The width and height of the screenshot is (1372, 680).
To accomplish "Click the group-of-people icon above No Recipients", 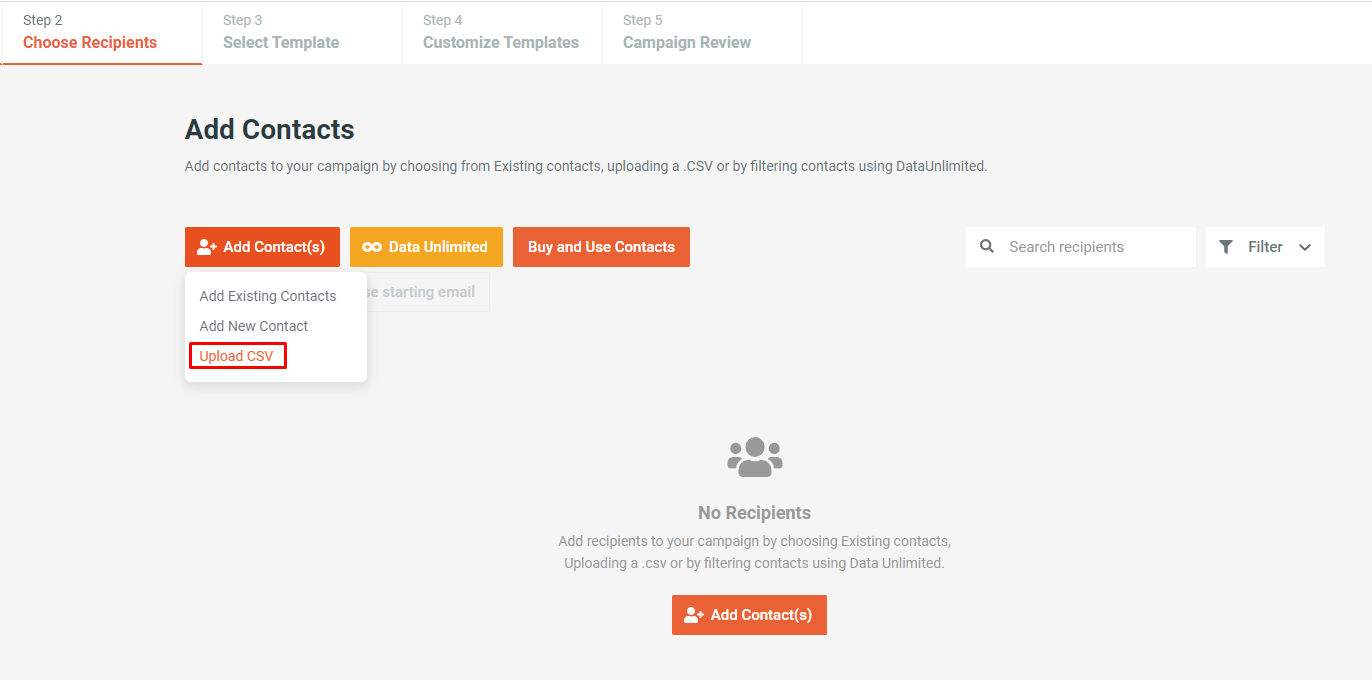I will pyautogui.click(x=754, y=456).
